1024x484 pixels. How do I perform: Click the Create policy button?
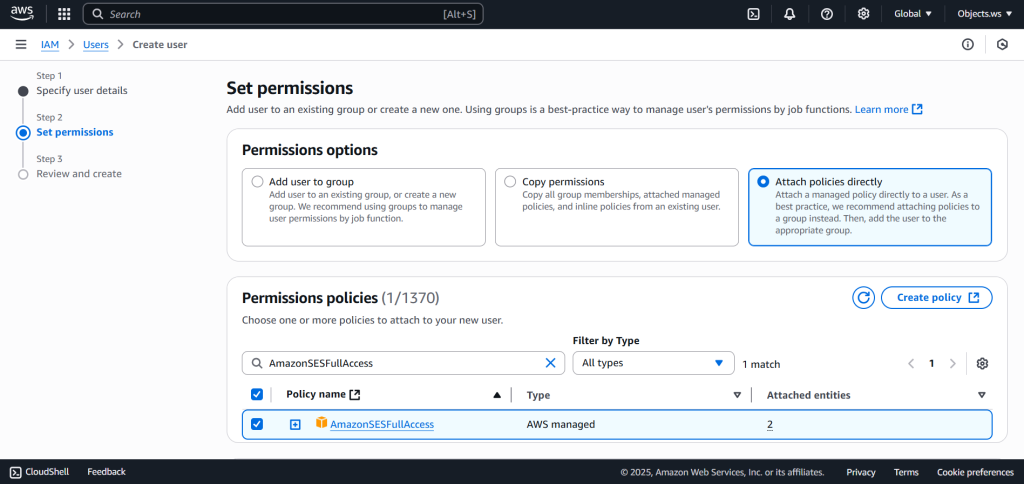pyautogui.click(x=936, y=298)
